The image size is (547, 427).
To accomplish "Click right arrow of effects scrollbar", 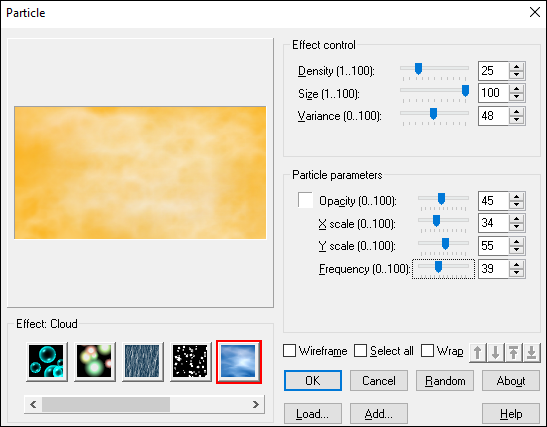I will (256, 404).
